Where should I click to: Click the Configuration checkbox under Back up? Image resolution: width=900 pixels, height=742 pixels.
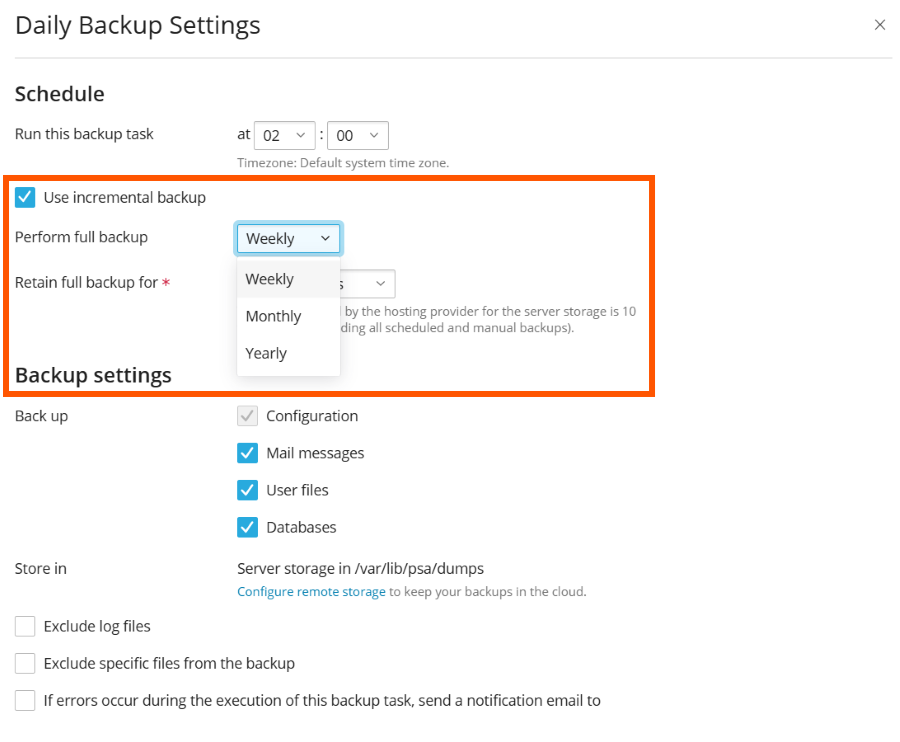click(247, 416)
